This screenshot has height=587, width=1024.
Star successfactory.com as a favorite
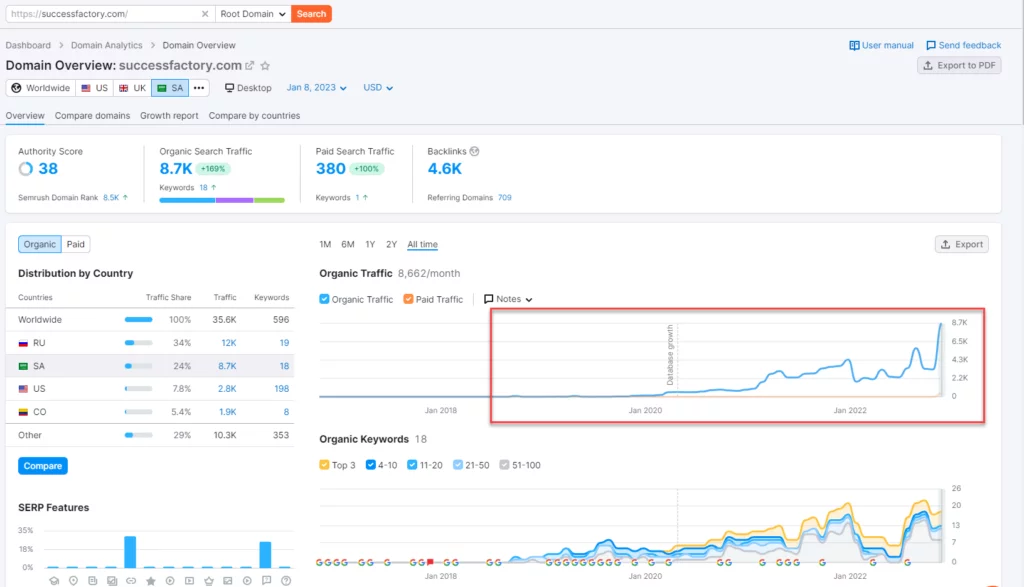[x=265, y=66]
